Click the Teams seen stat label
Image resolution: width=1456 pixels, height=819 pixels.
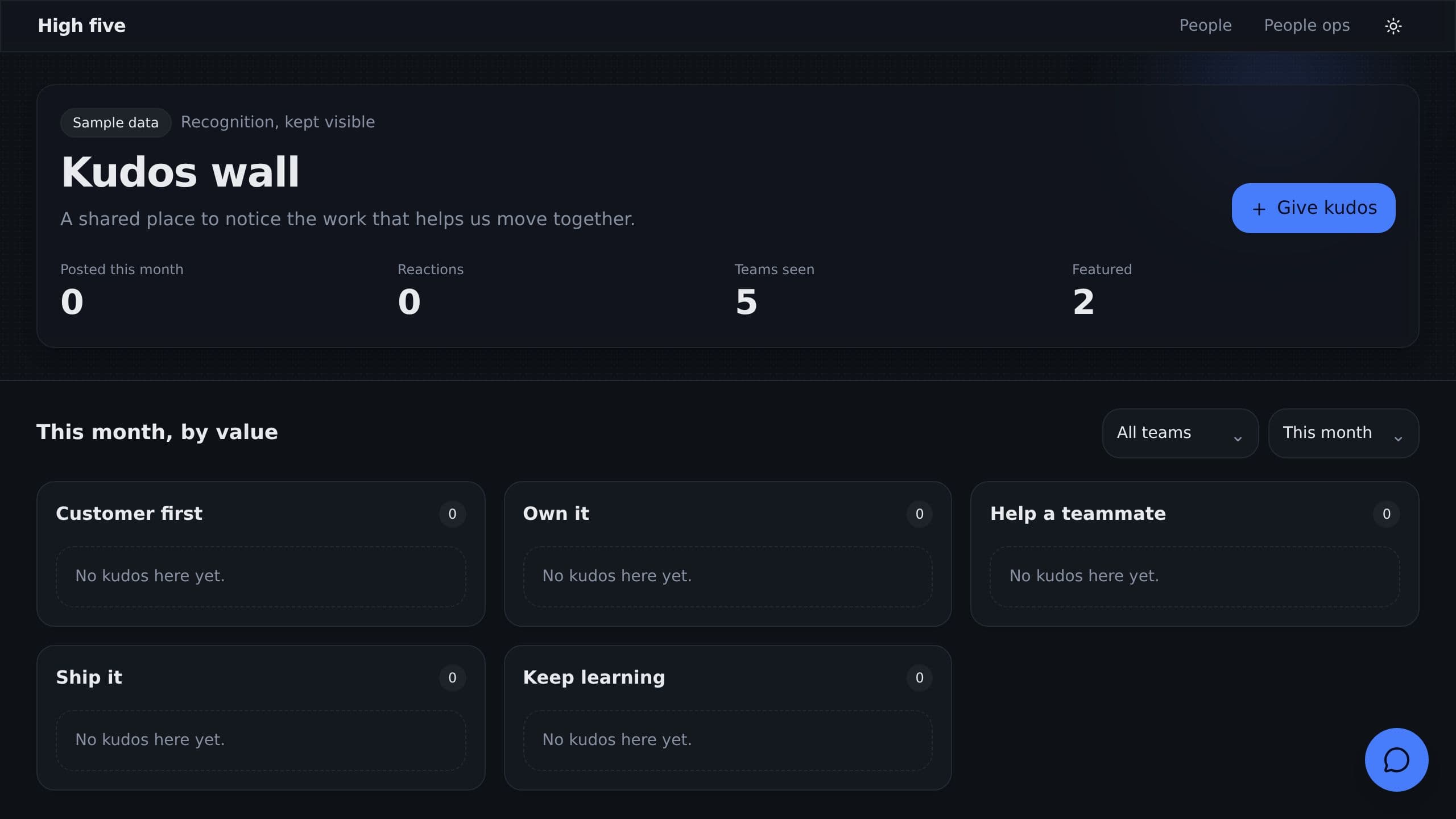pyautogui.click(x=774, y=270)
